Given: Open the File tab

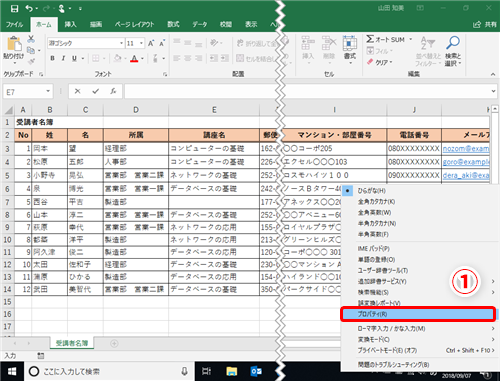Looking at the screenshot, I should point(14,24).
